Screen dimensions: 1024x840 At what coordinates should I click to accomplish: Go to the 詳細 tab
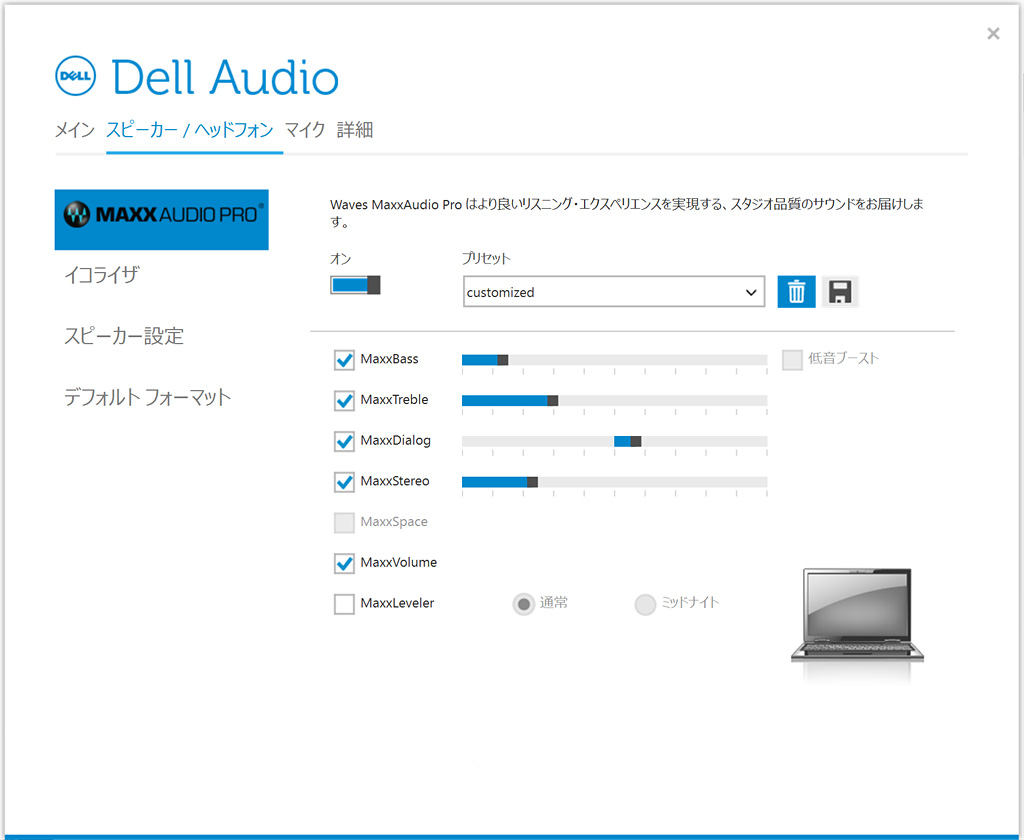355,130
